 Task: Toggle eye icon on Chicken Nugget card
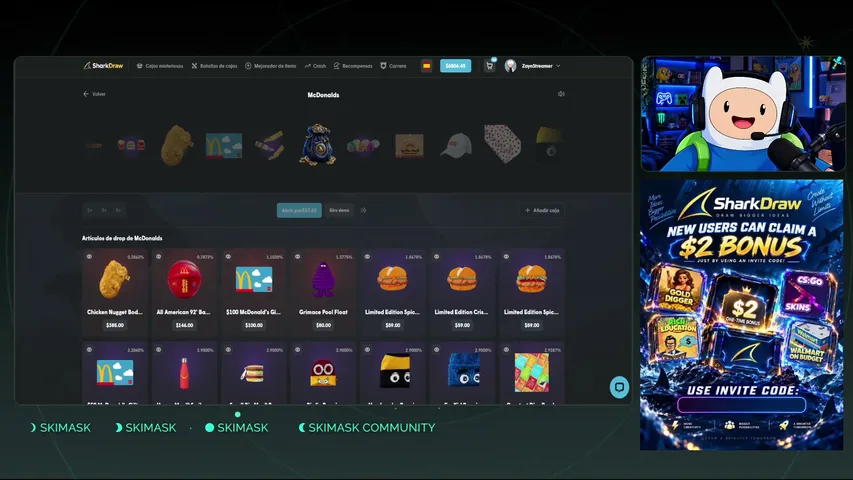(89, 257)
